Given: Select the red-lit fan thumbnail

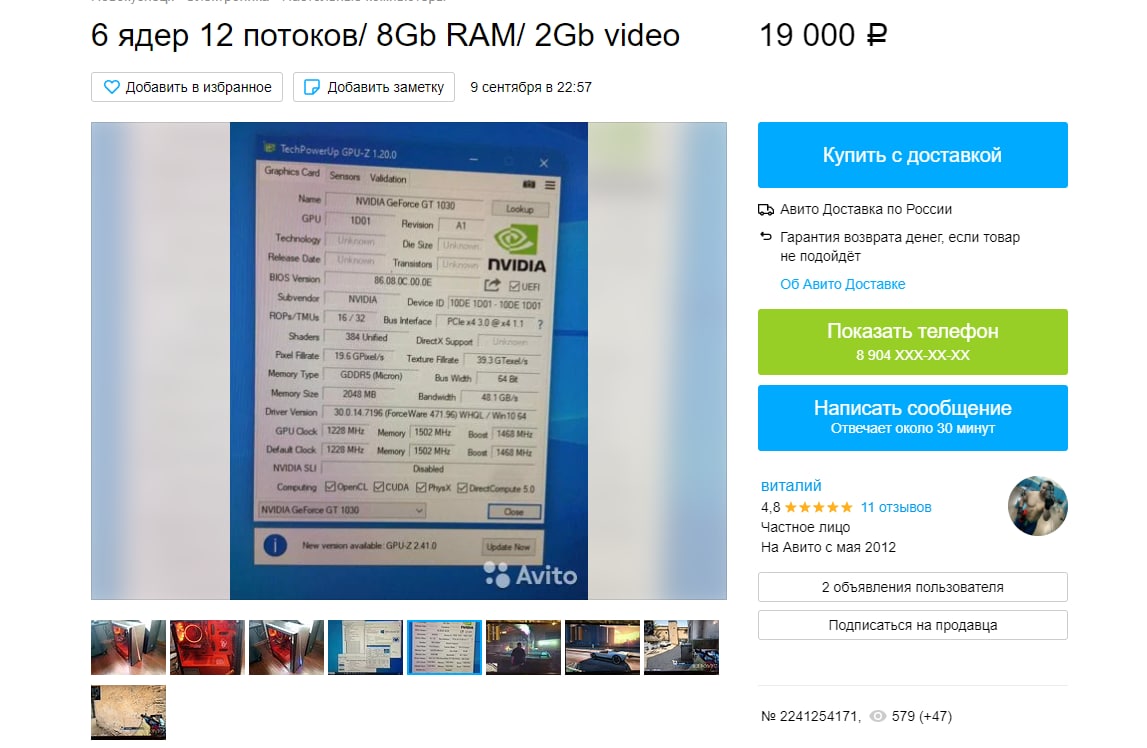Looking at the screenshot, I should click(207, 647).
